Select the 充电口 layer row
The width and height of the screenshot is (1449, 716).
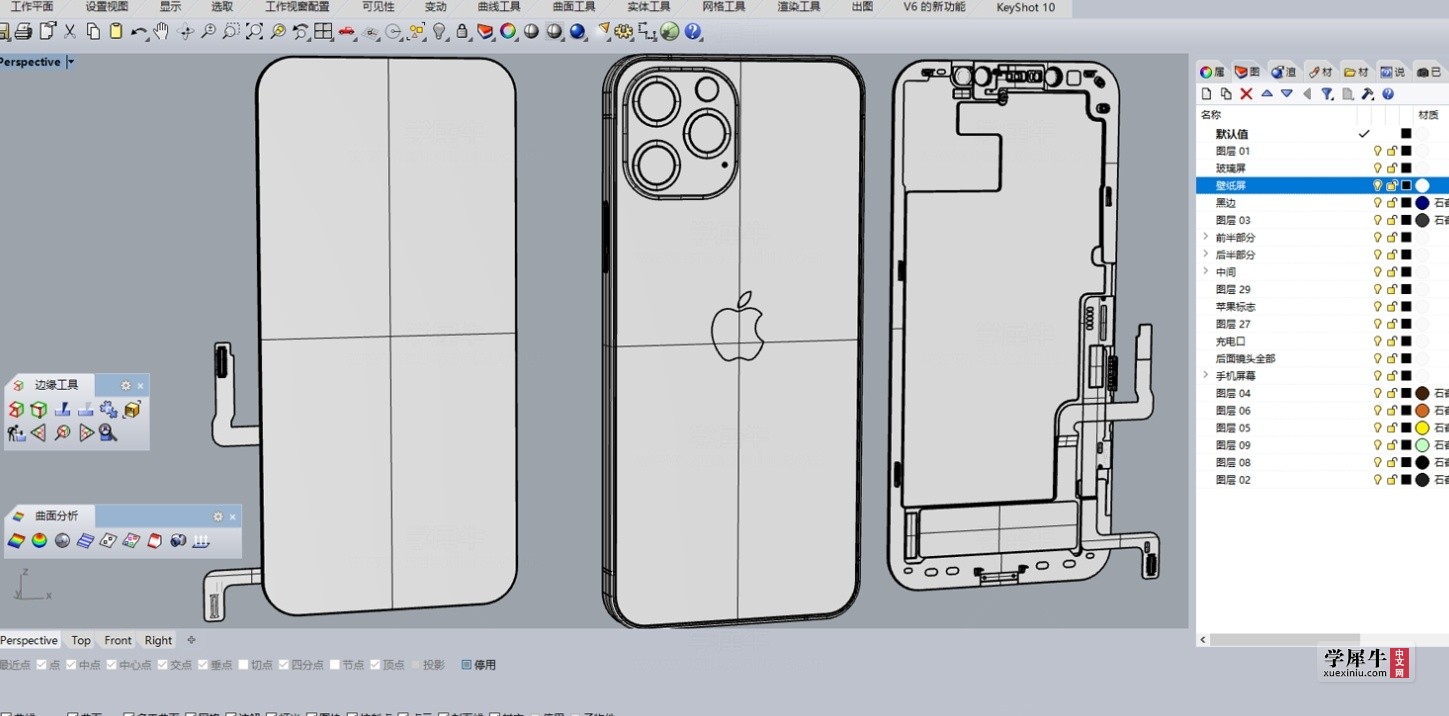pos(1322,341)
